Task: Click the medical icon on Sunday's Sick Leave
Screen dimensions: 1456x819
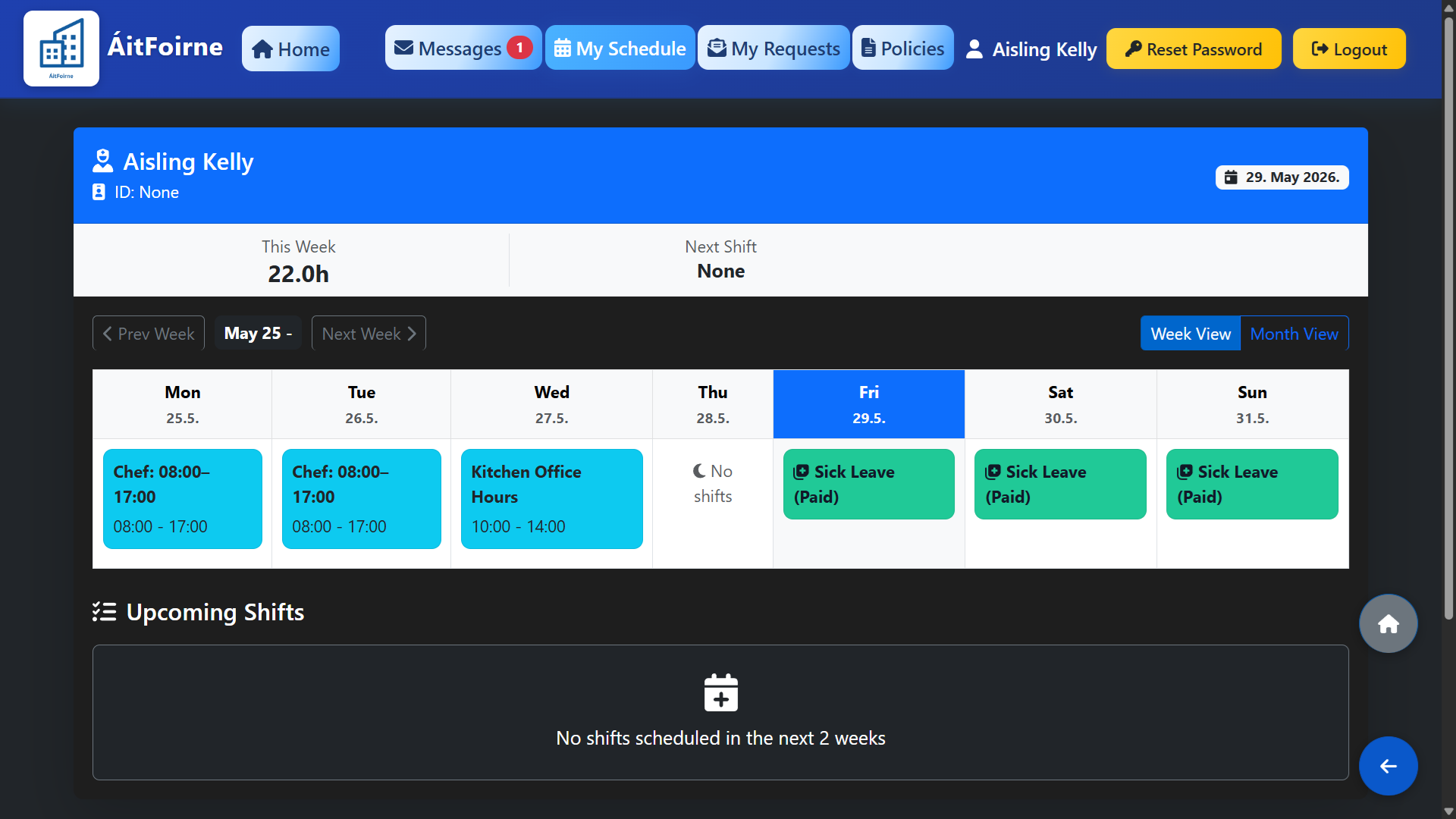Action: pyautogui.click(x=1185, y=472)
